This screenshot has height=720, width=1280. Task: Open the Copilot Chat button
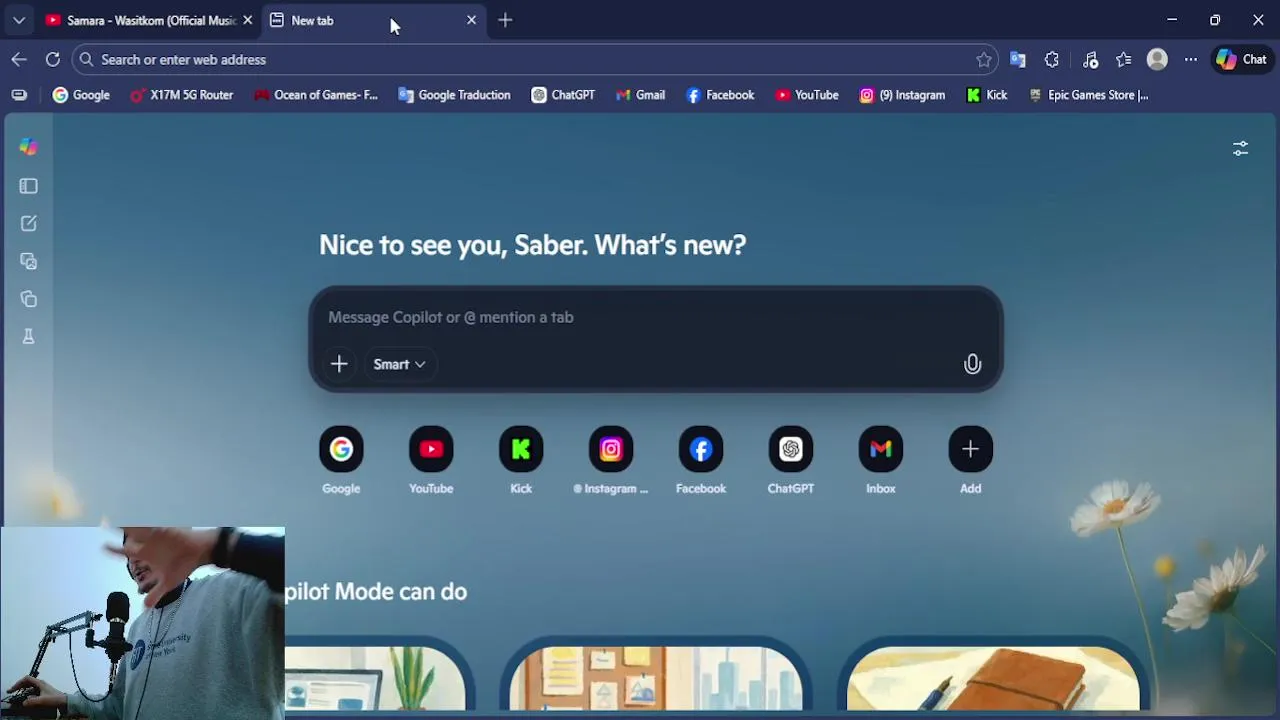point(1242,60)
